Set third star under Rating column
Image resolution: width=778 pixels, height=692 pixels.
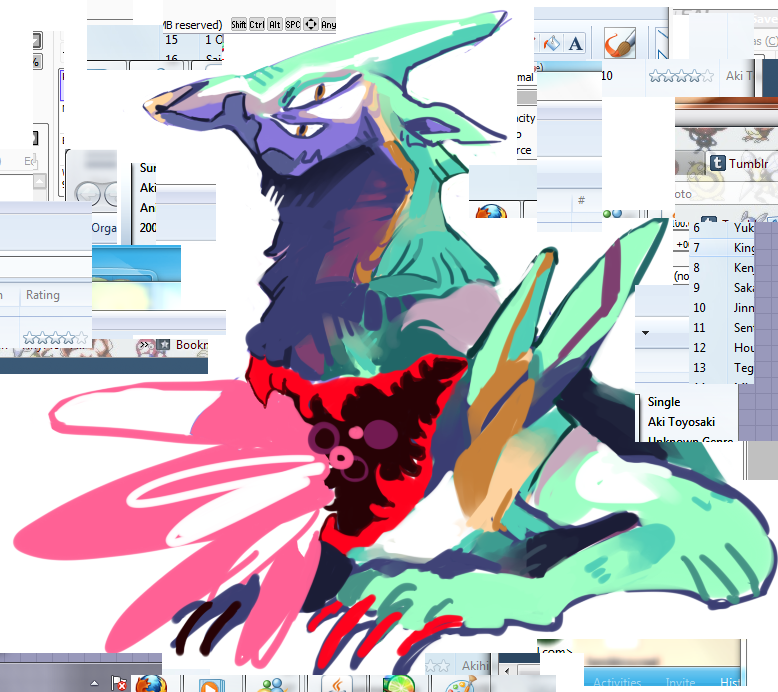point(56,338)
